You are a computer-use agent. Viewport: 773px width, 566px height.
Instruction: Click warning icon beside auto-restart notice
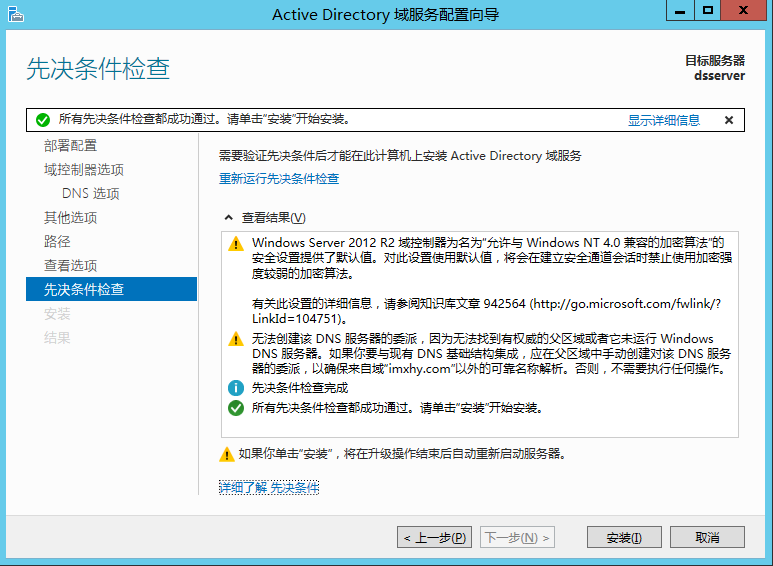click(x=226, y=454)
